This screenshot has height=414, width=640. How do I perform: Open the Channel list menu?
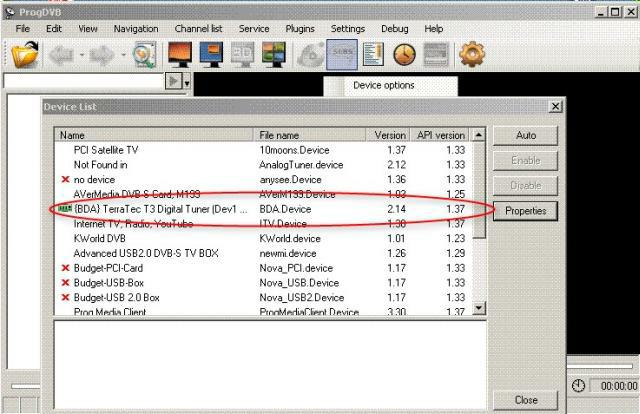[x=197, y=29]
